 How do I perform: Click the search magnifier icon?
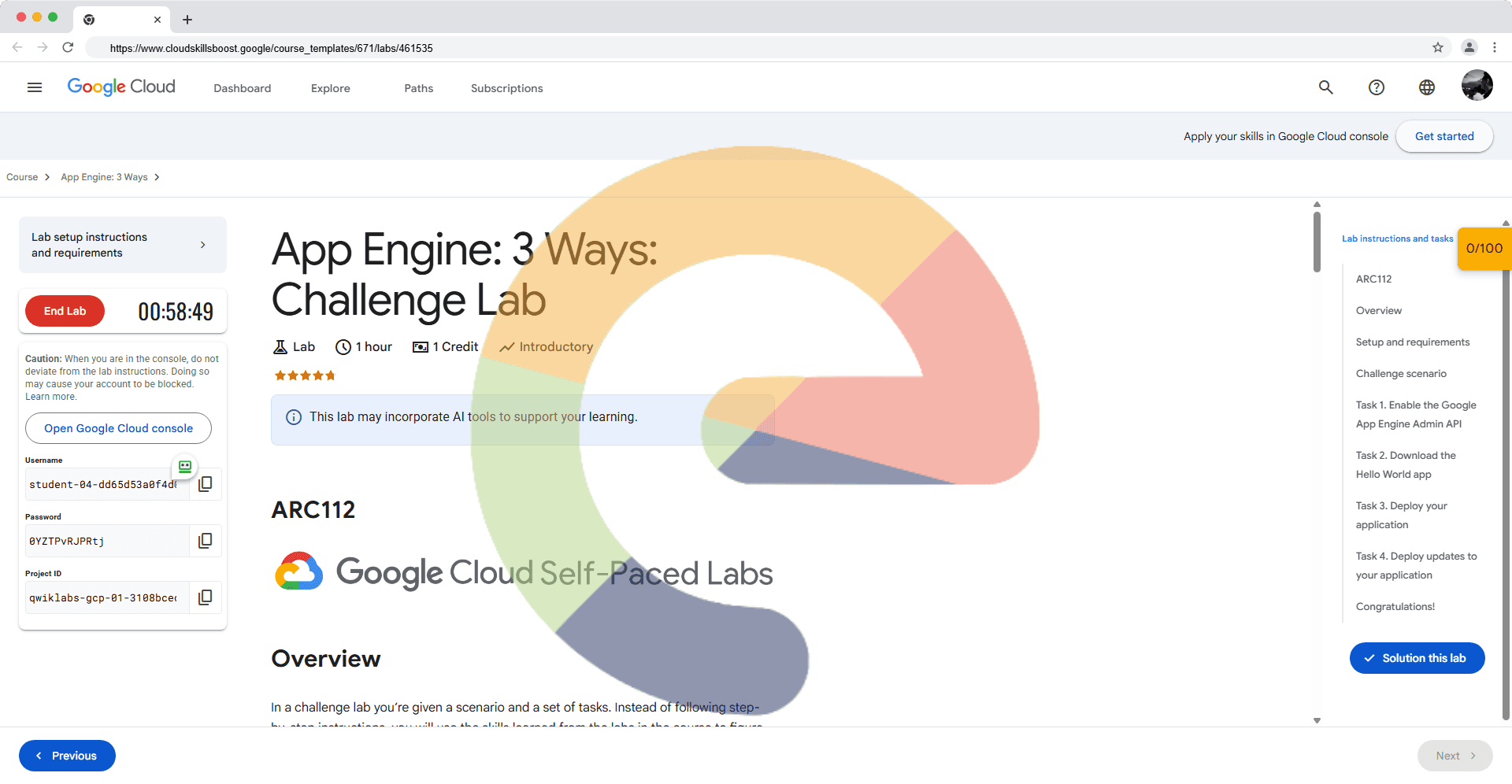click(x=1326, y=87)
